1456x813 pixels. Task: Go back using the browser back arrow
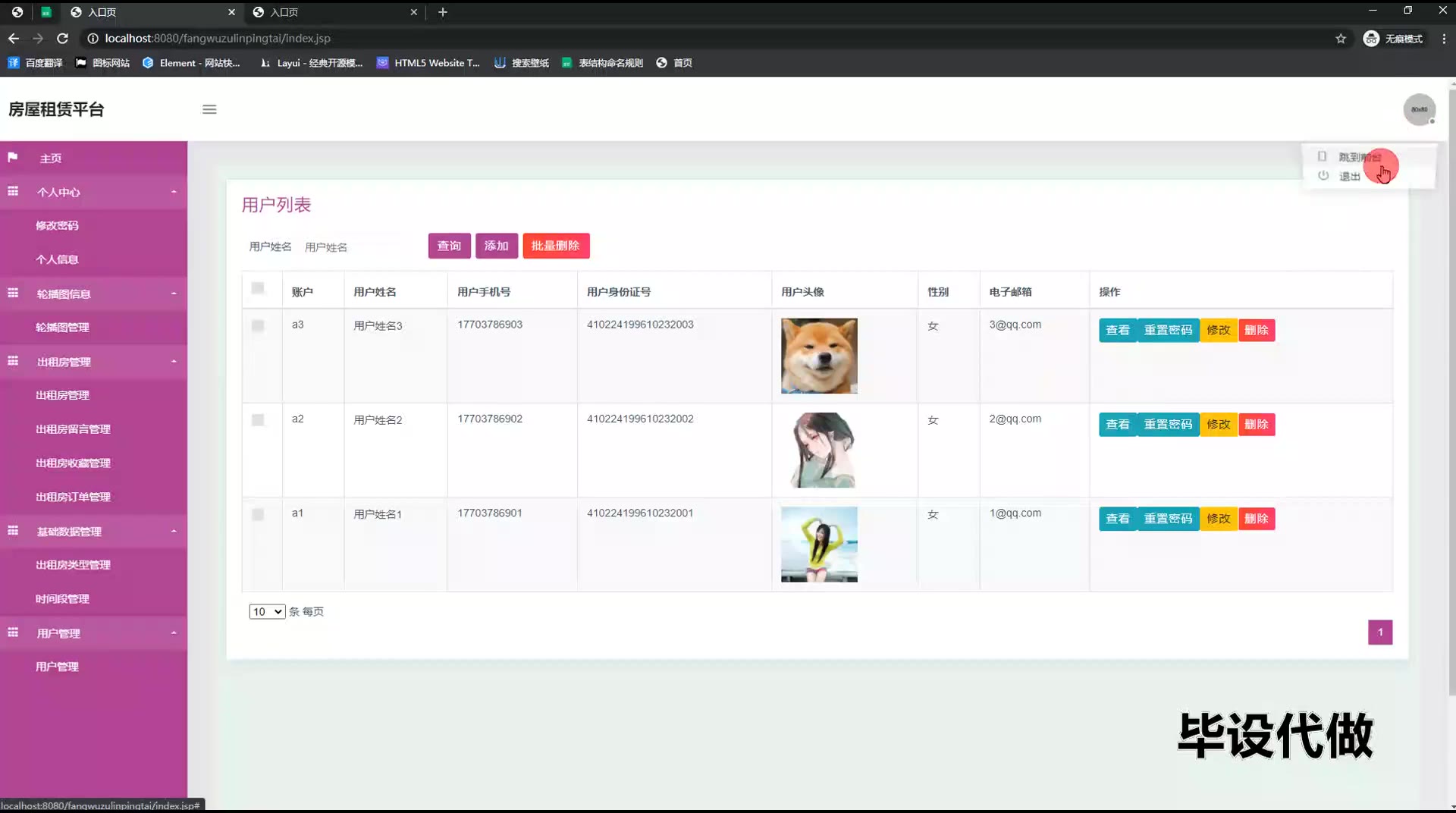point(14,38)
